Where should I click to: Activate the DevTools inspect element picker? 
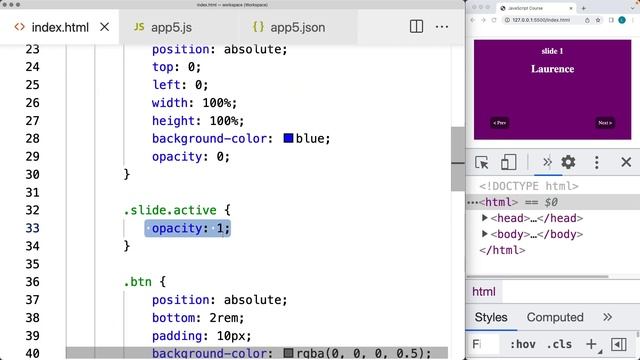click(x=482, y=162)
